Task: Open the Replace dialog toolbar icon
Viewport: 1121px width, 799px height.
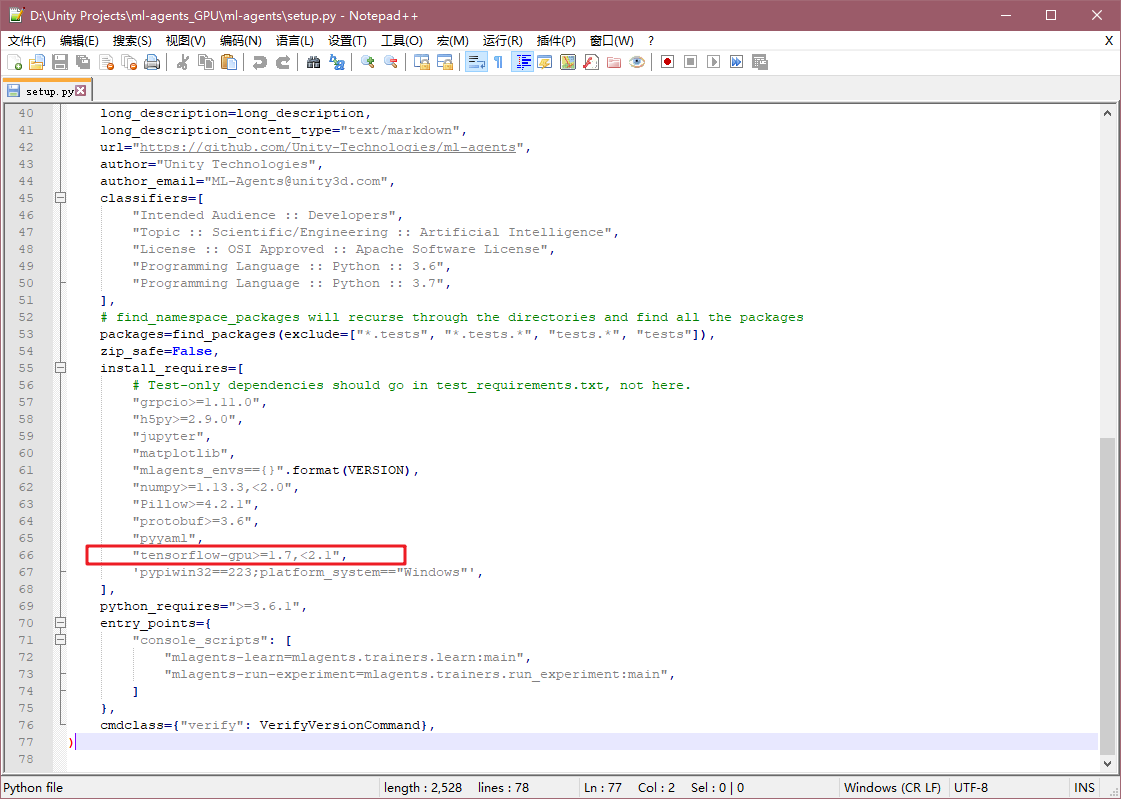Action: coord(337,62)
